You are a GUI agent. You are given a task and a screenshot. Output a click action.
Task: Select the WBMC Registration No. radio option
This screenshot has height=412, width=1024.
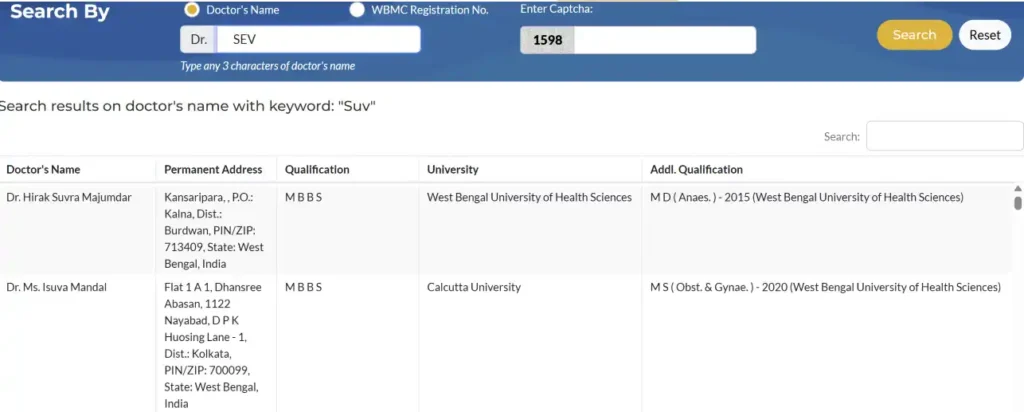point(357,10)
